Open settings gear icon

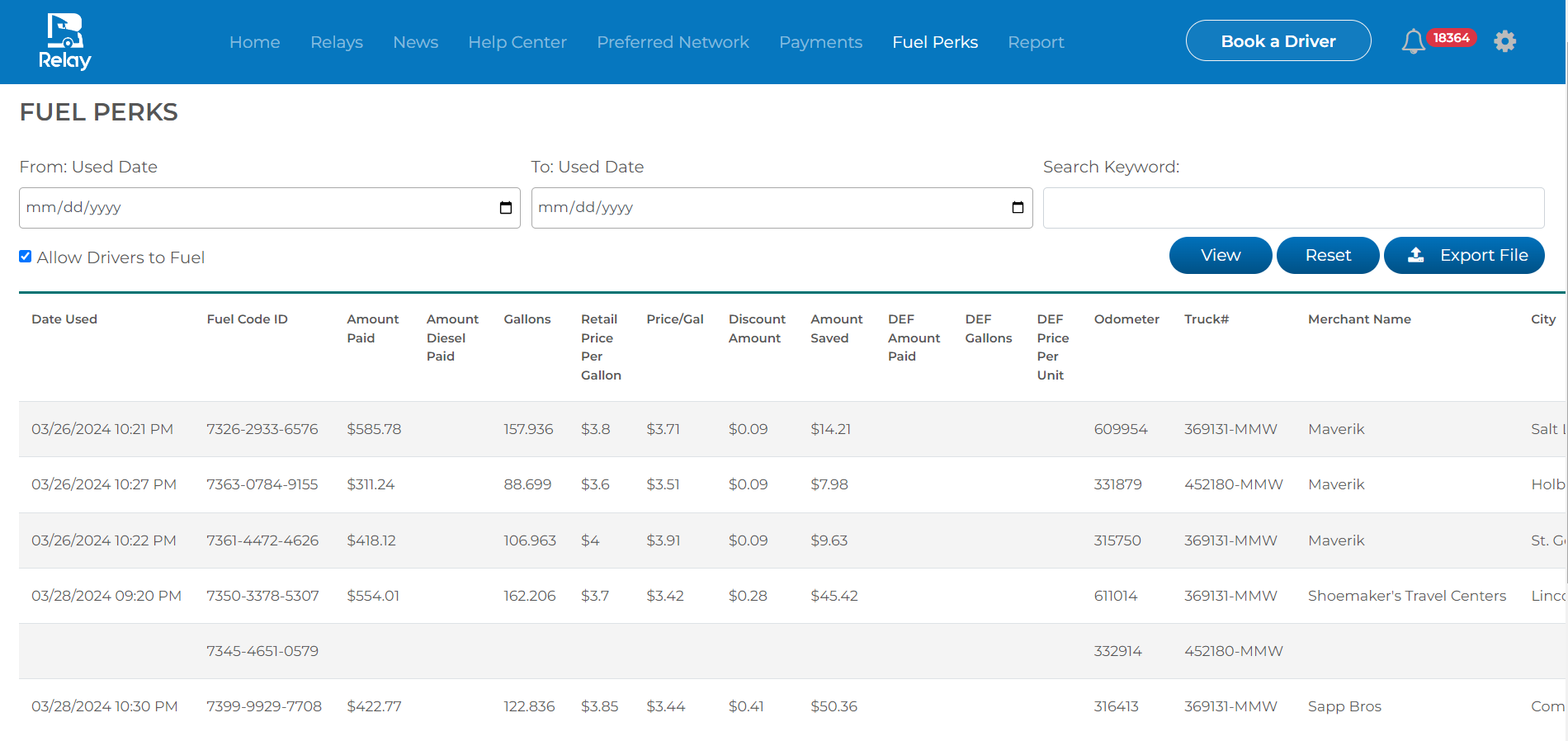pos(1504,41)
